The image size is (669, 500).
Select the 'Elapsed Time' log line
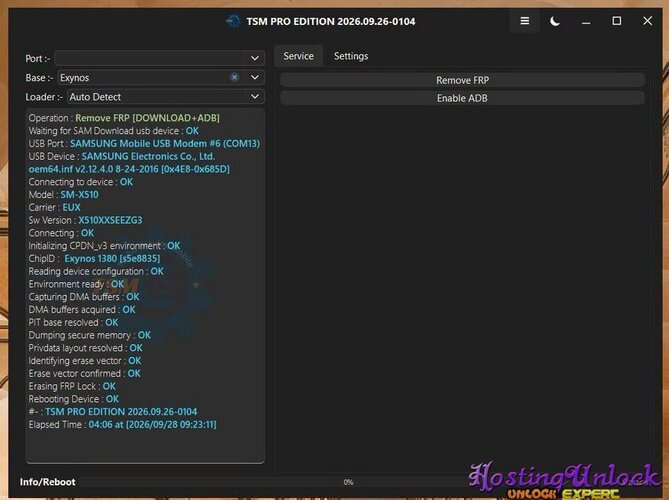tap(122, 424)
